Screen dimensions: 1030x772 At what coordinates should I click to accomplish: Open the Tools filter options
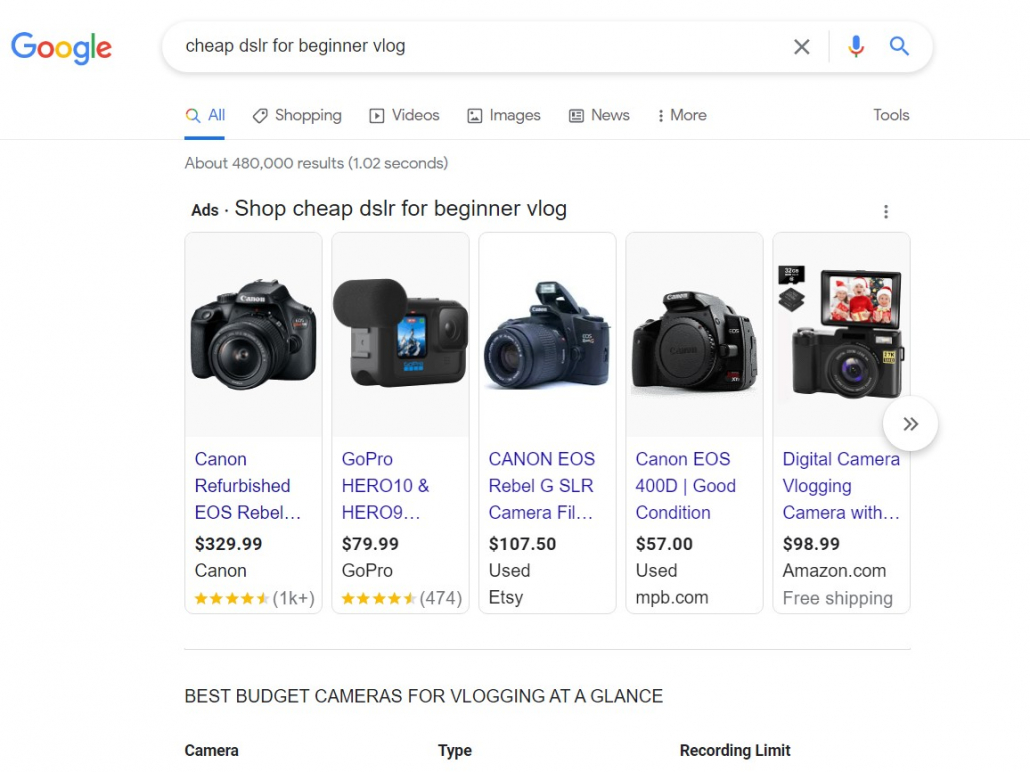coord(891,115)
